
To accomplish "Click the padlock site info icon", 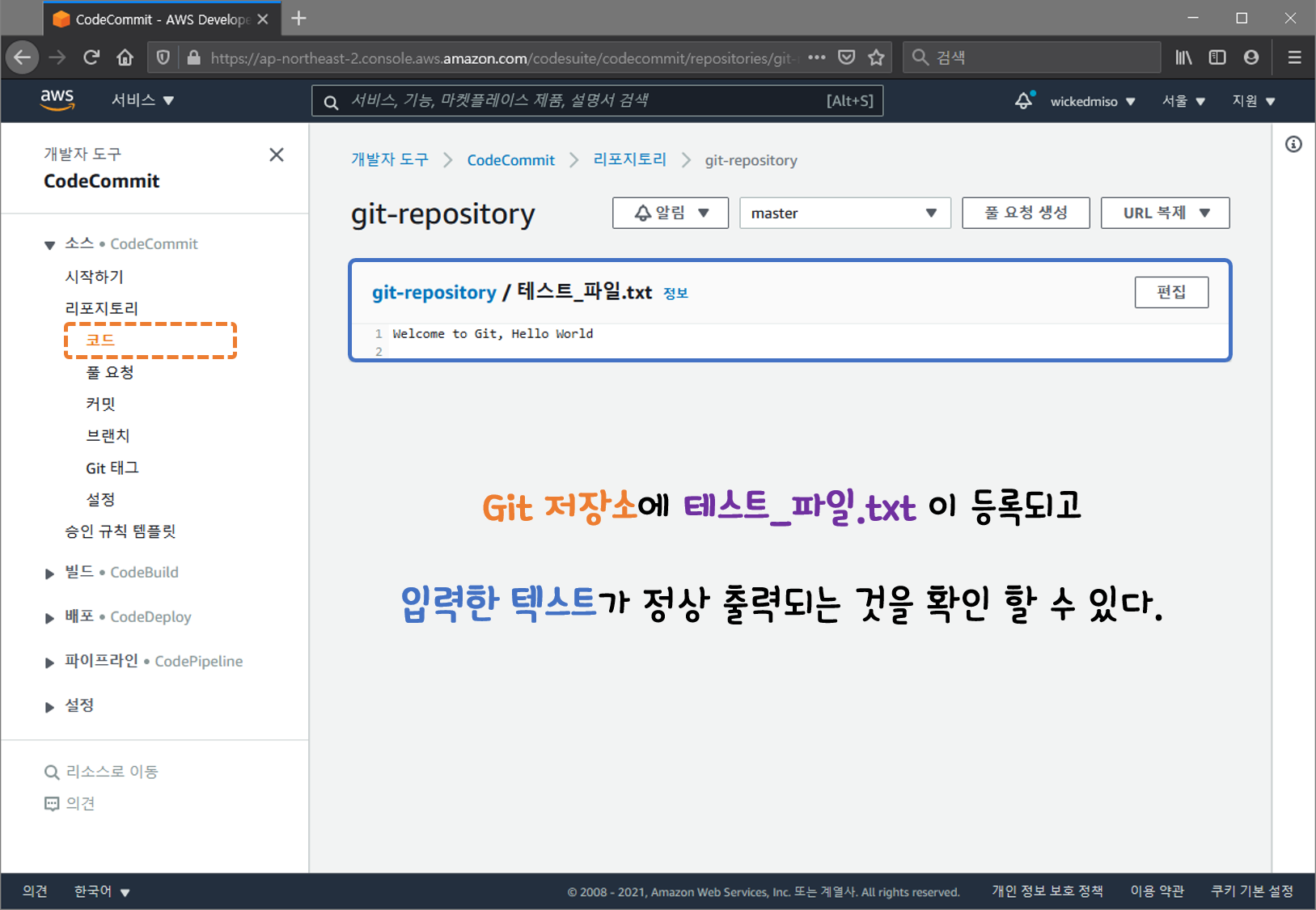I will click(193, 57).
